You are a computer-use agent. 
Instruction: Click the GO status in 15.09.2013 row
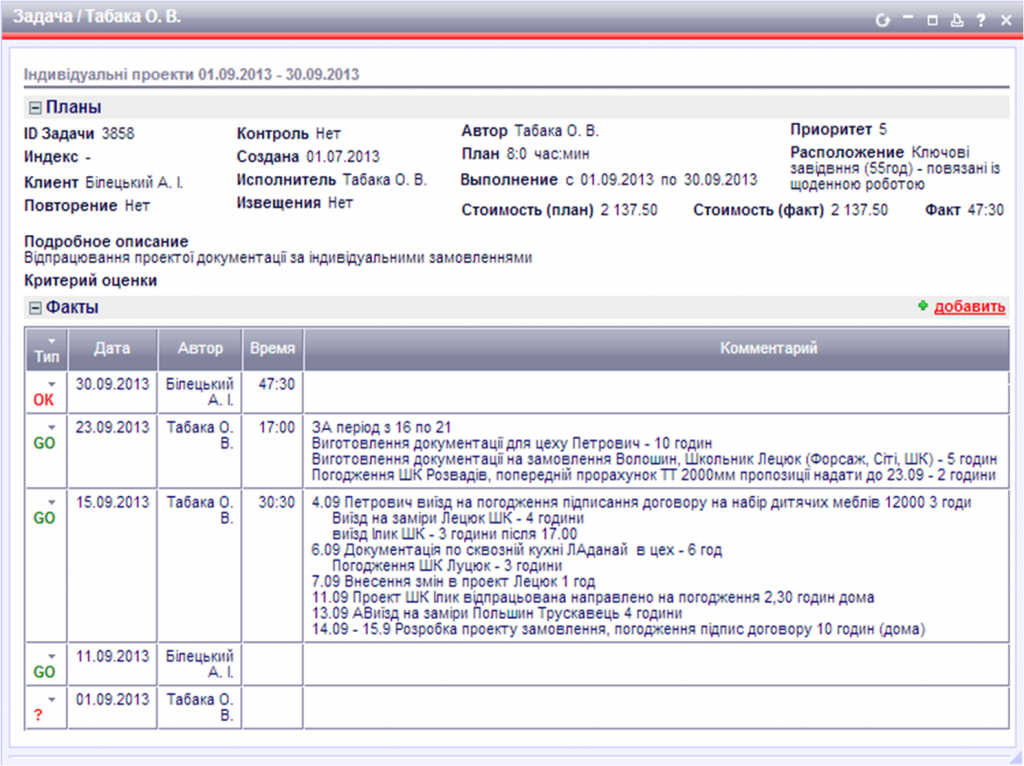tap(44, 518)
